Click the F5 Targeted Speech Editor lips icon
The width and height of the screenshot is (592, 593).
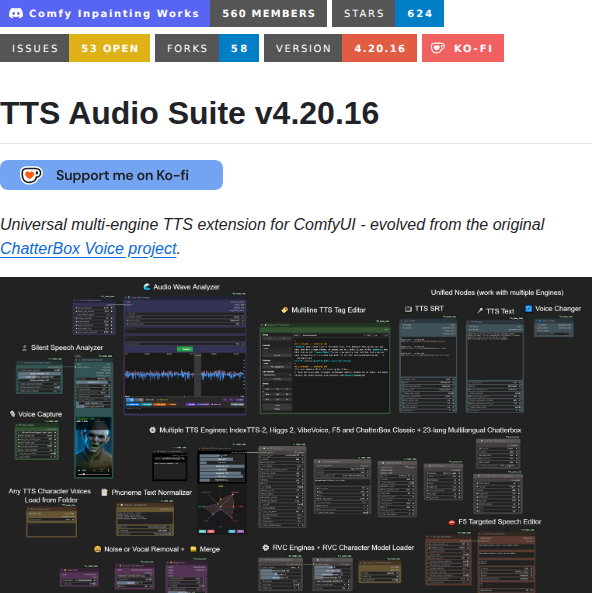click(x=451, y=522)
